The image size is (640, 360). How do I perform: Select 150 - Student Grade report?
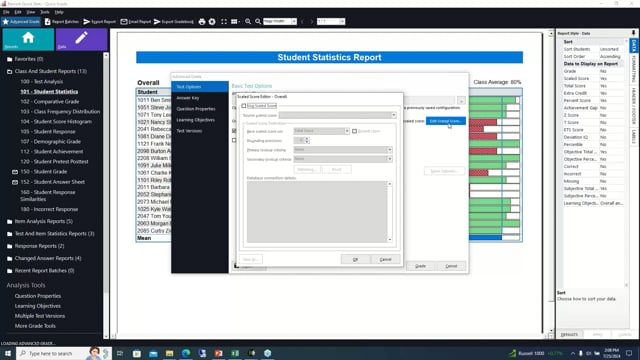44,172
